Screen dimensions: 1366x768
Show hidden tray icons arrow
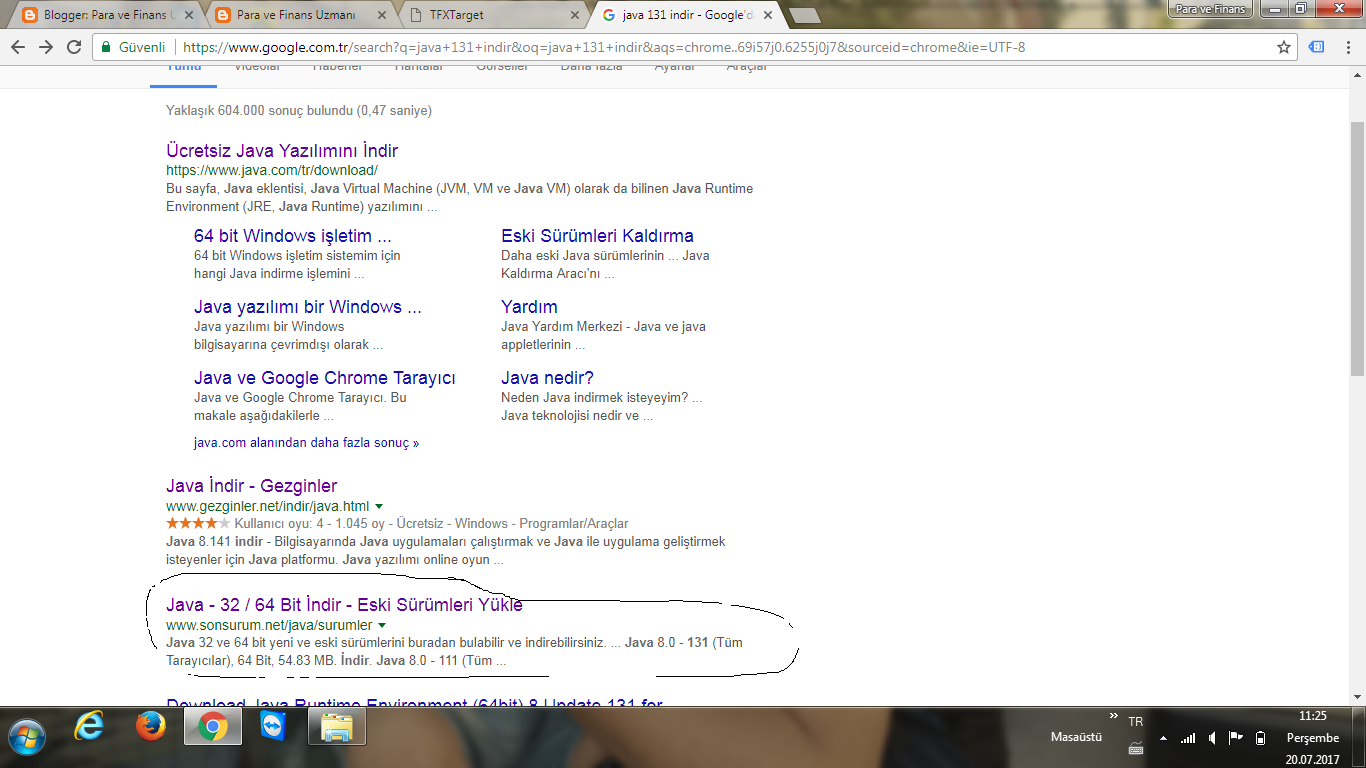(1163, 739)
